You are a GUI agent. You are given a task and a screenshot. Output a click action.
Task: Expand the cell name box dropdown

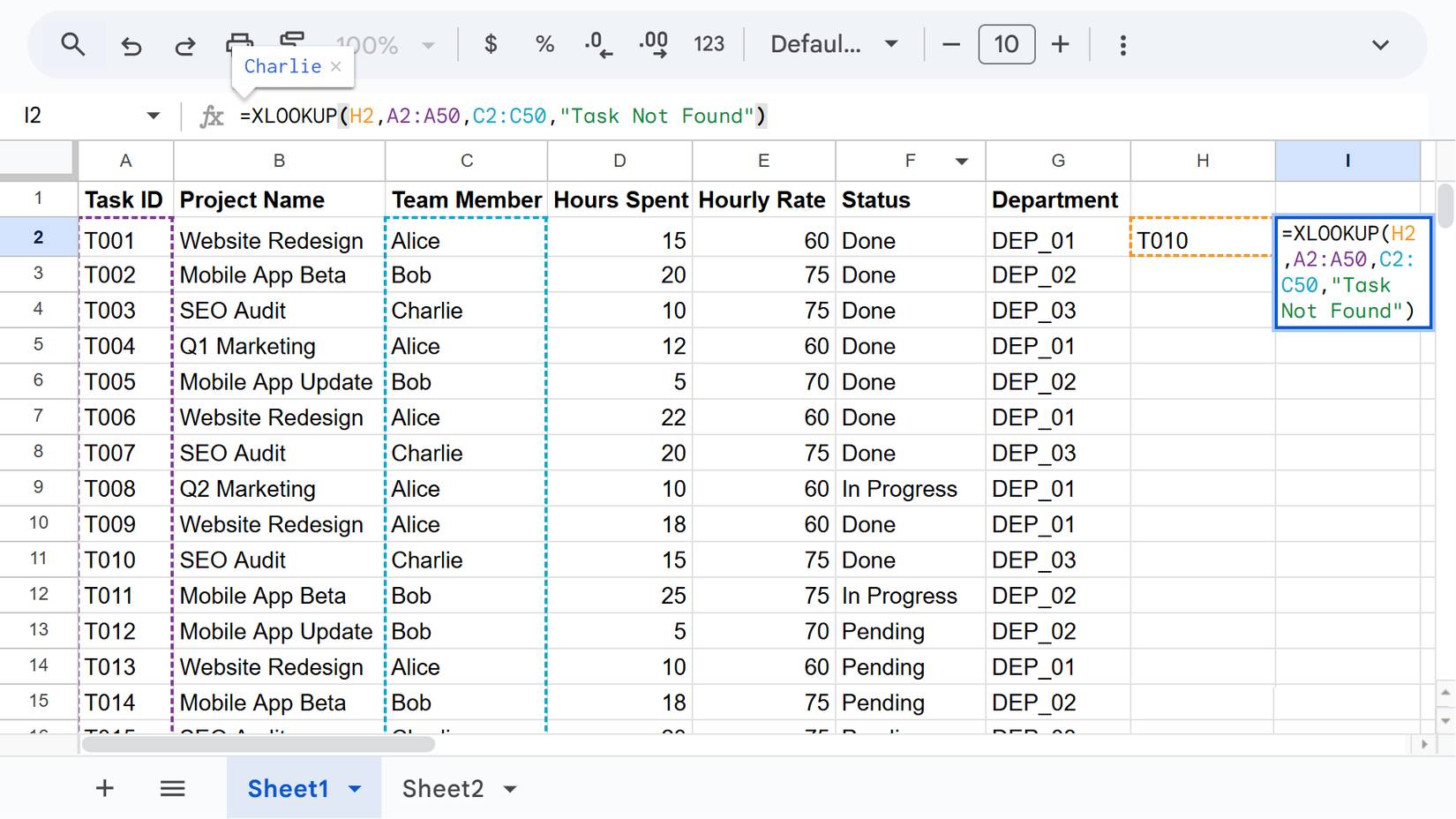point(154,116)
